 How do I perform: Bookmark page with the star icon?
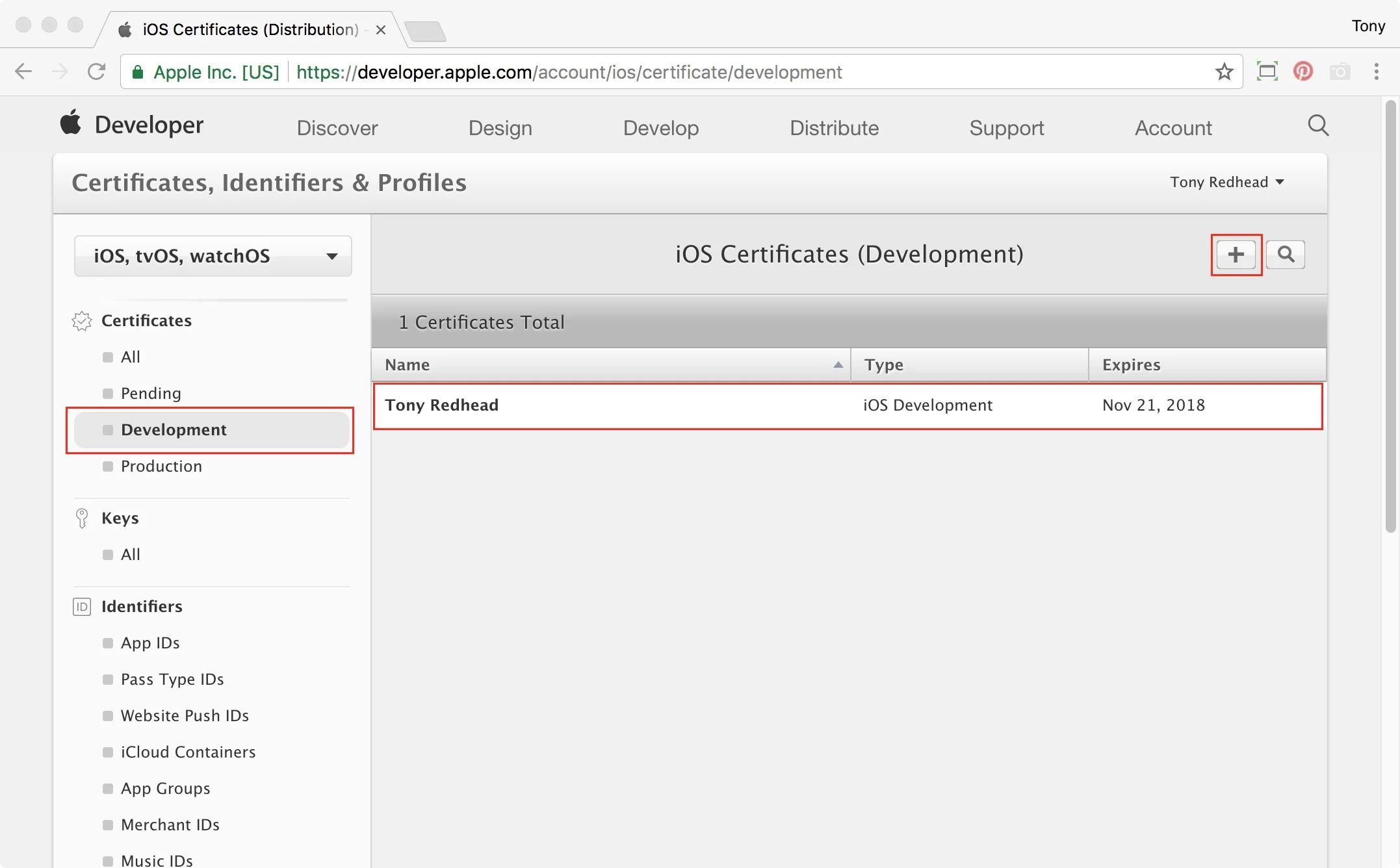(x=1224, y=71)
